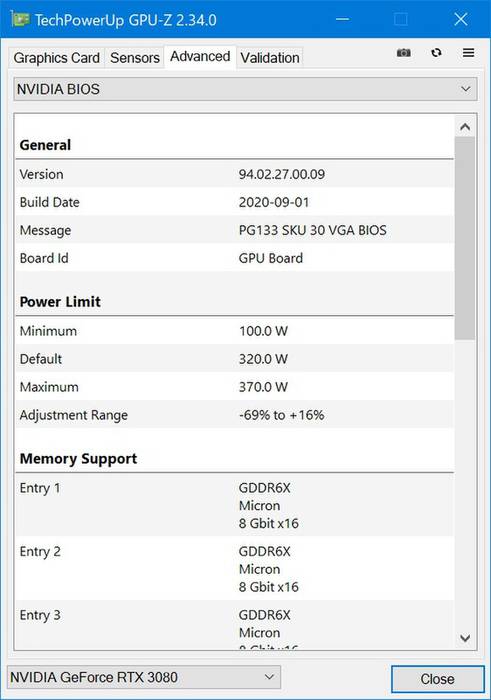Select the Adjustment Range row

(x=234, y=415)
